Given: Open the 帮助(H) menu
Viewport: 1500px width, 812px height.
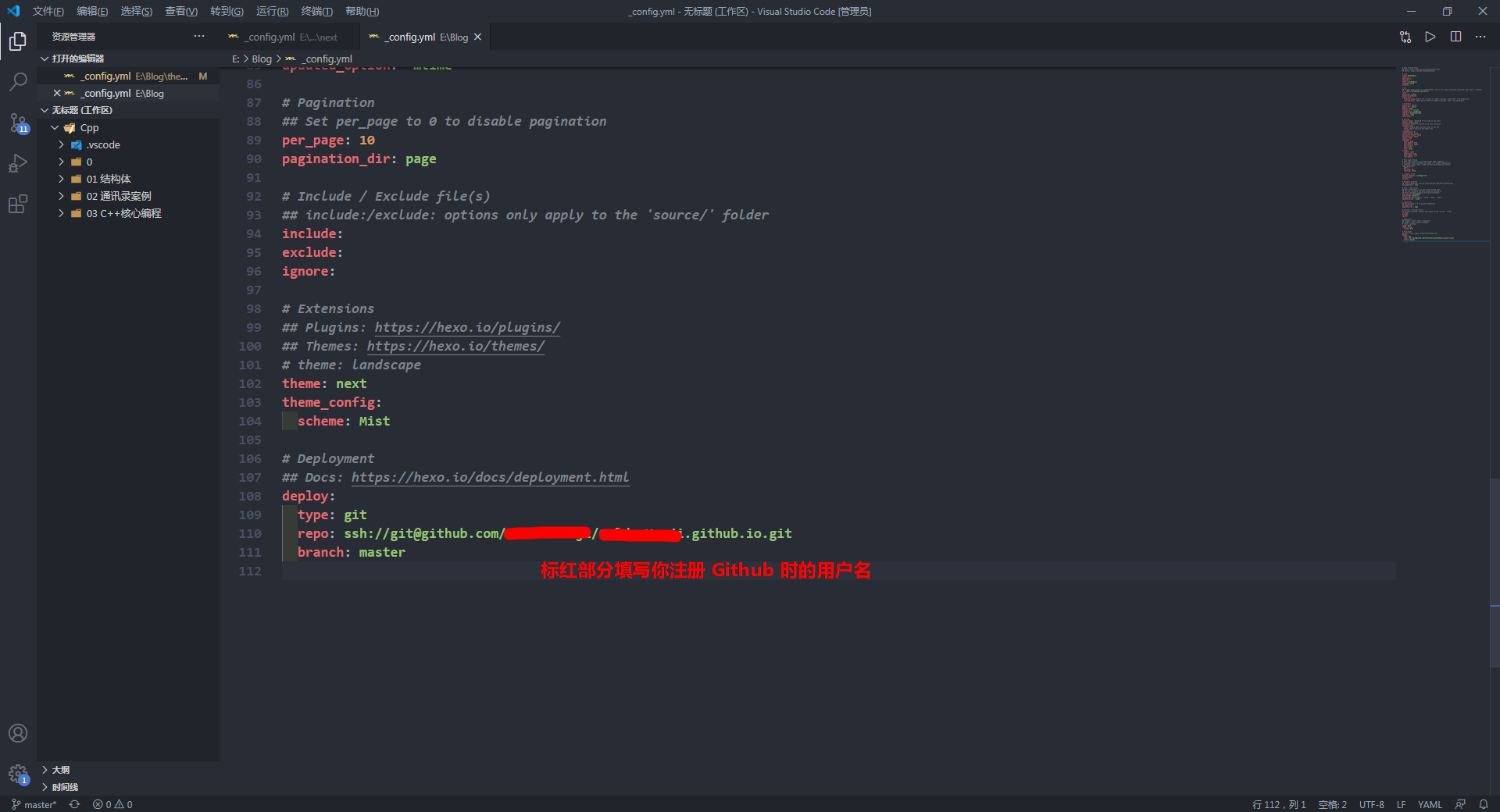Looking at the screenshot, I should (x=362, y=11).
